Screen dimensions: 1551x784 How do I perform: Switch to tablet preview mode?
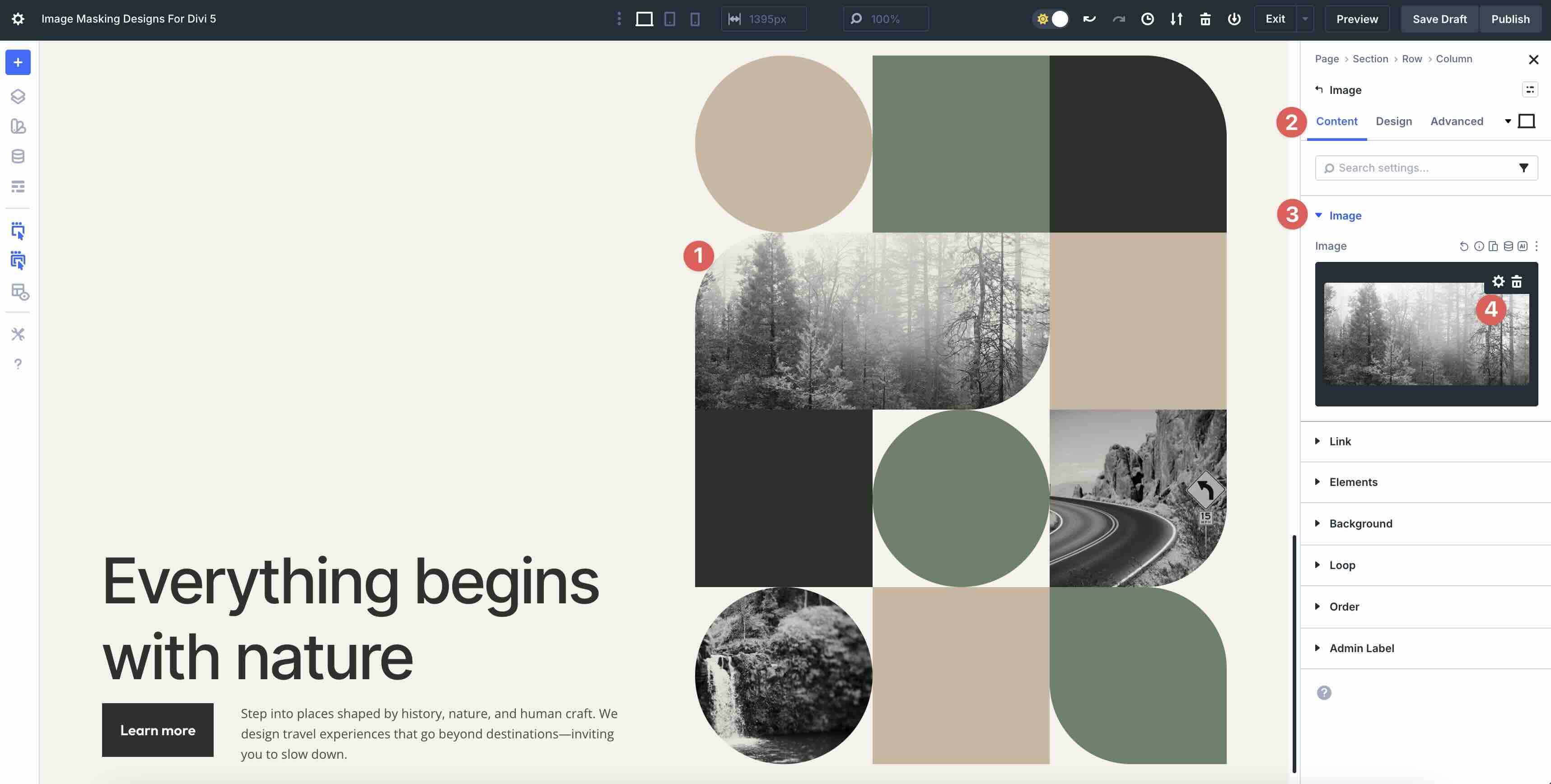tap(669, 19)
